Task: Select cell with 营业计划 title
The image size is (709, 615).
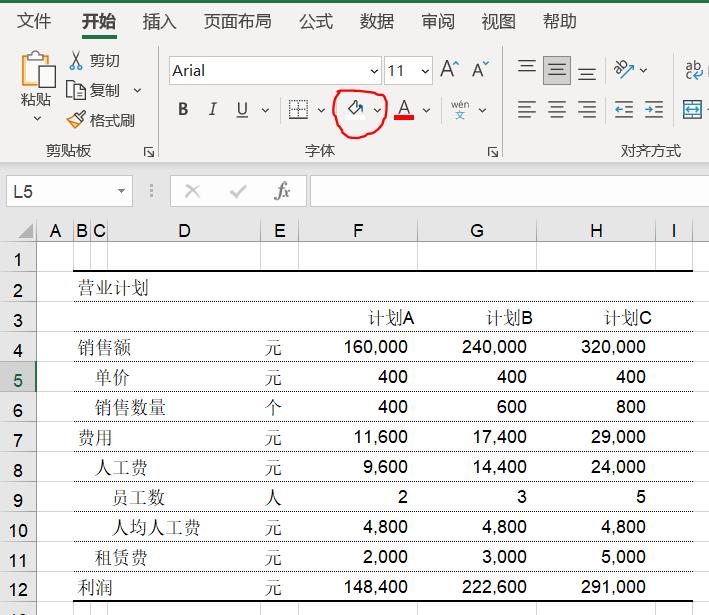Action: [x=113, y=288]
